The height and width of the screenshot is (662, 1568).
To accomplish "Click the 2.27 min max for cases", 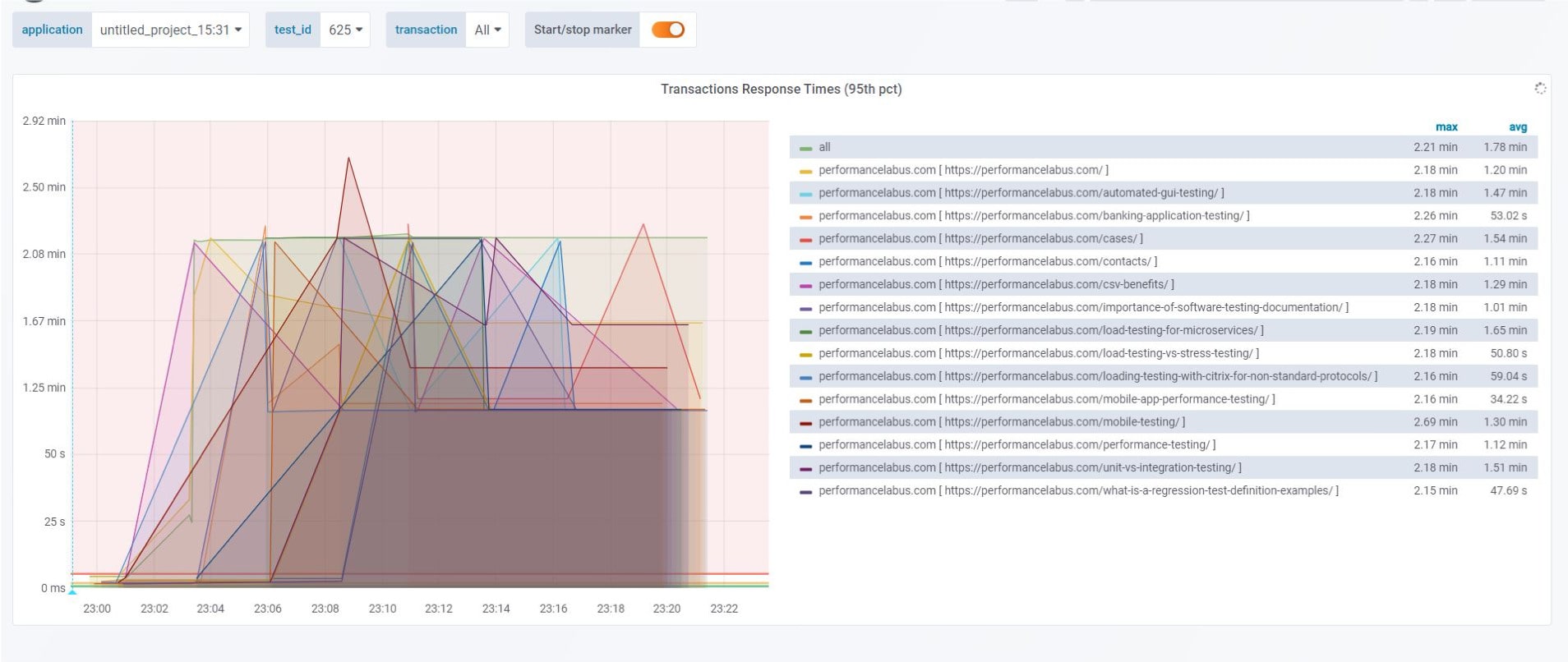I will [1436, 238].
